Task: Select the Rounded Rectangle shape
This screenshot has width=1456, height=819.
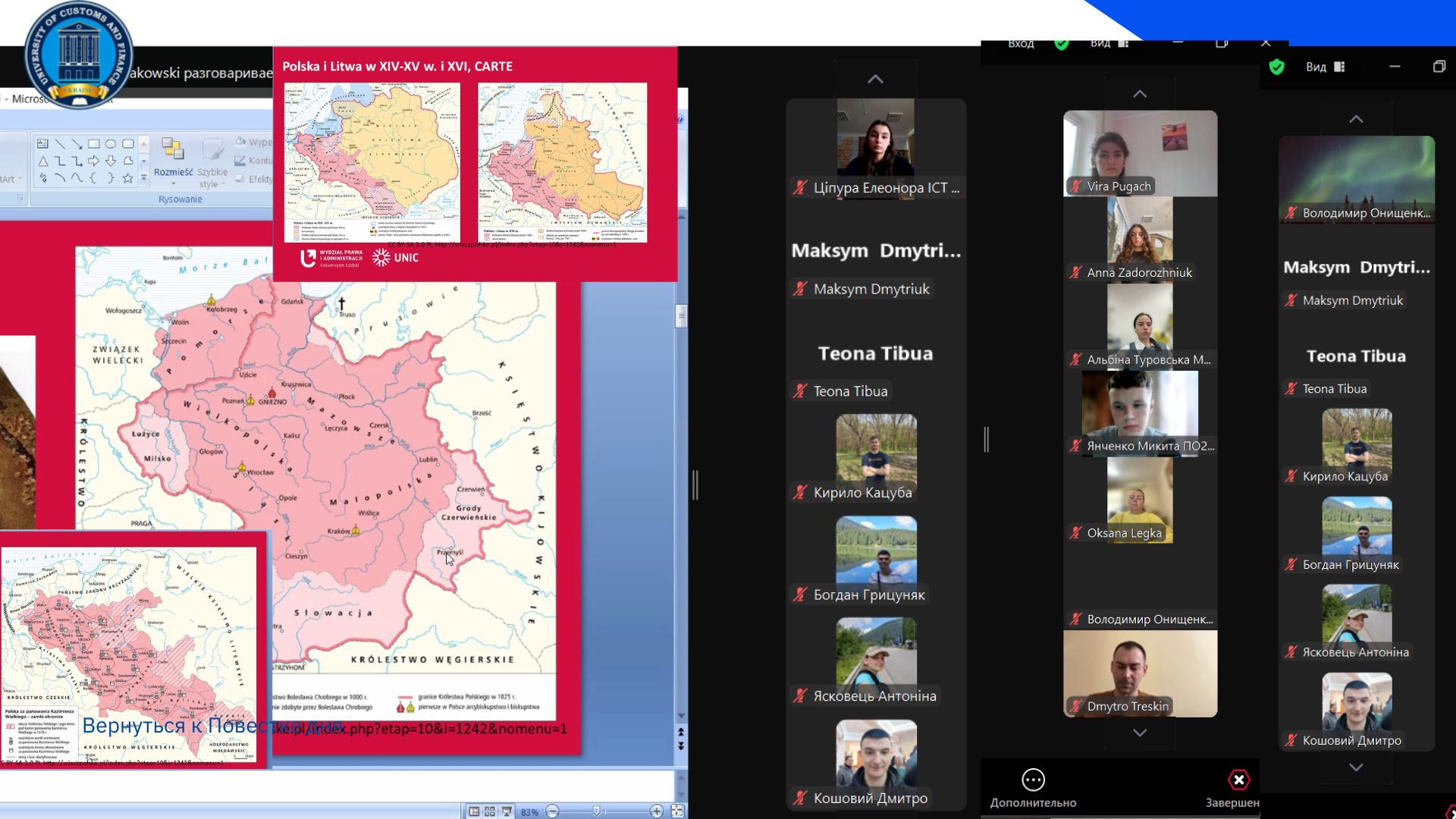Action: (x=128, y=144)
